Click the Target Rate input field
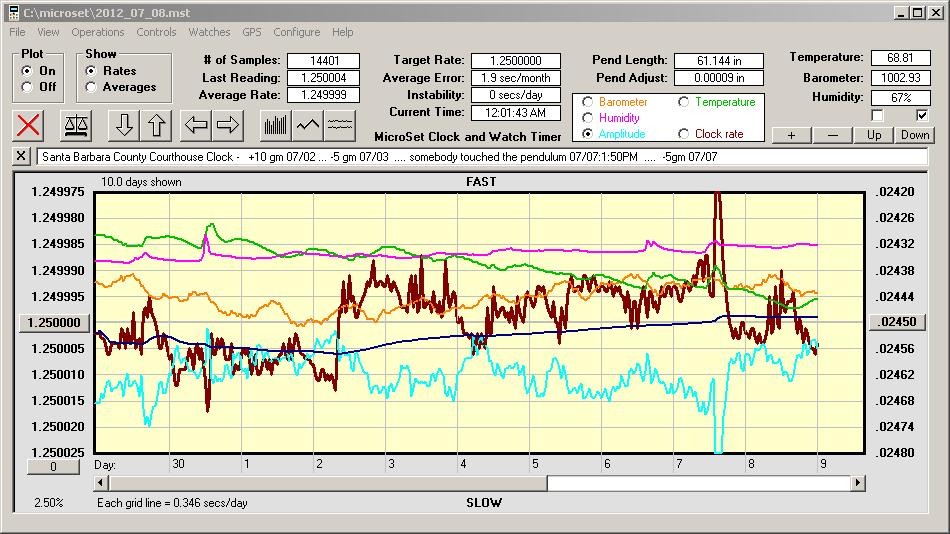The width and height of the screenshot is (950, 534). pos(516,62)
